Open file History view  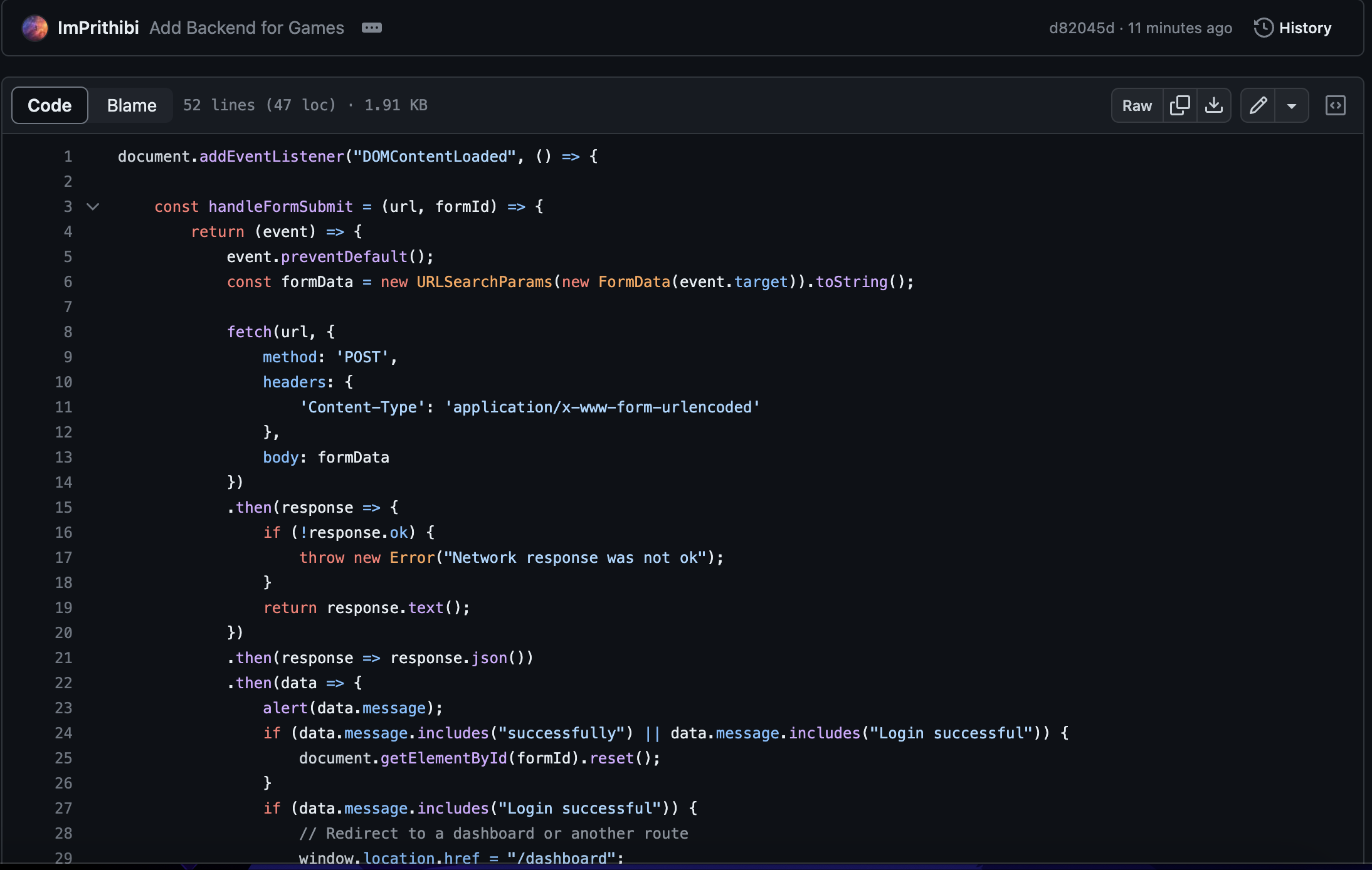click(x=1304, y=28)
